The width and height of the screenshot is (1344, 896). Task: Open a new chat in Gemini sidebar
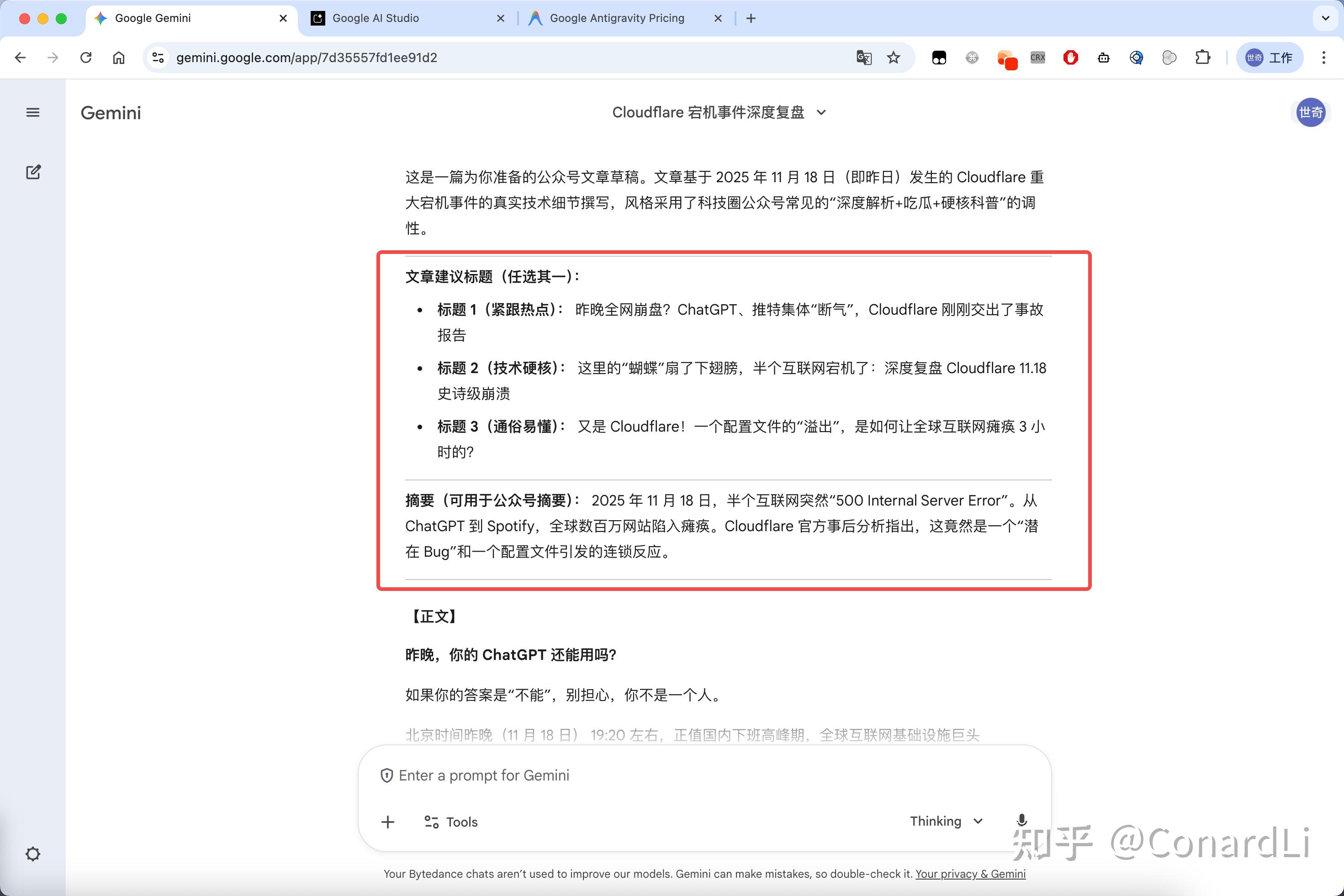[33, 172]
